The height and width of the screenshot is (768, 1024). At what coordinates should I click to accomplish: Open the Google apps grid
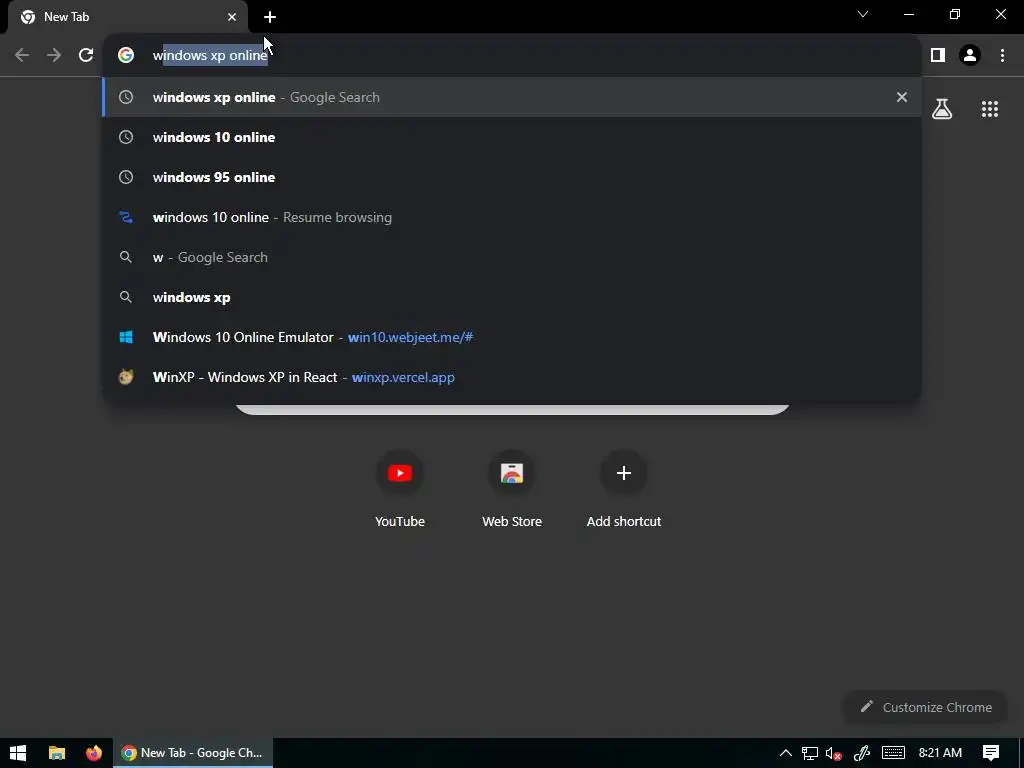tap(990, 109)
